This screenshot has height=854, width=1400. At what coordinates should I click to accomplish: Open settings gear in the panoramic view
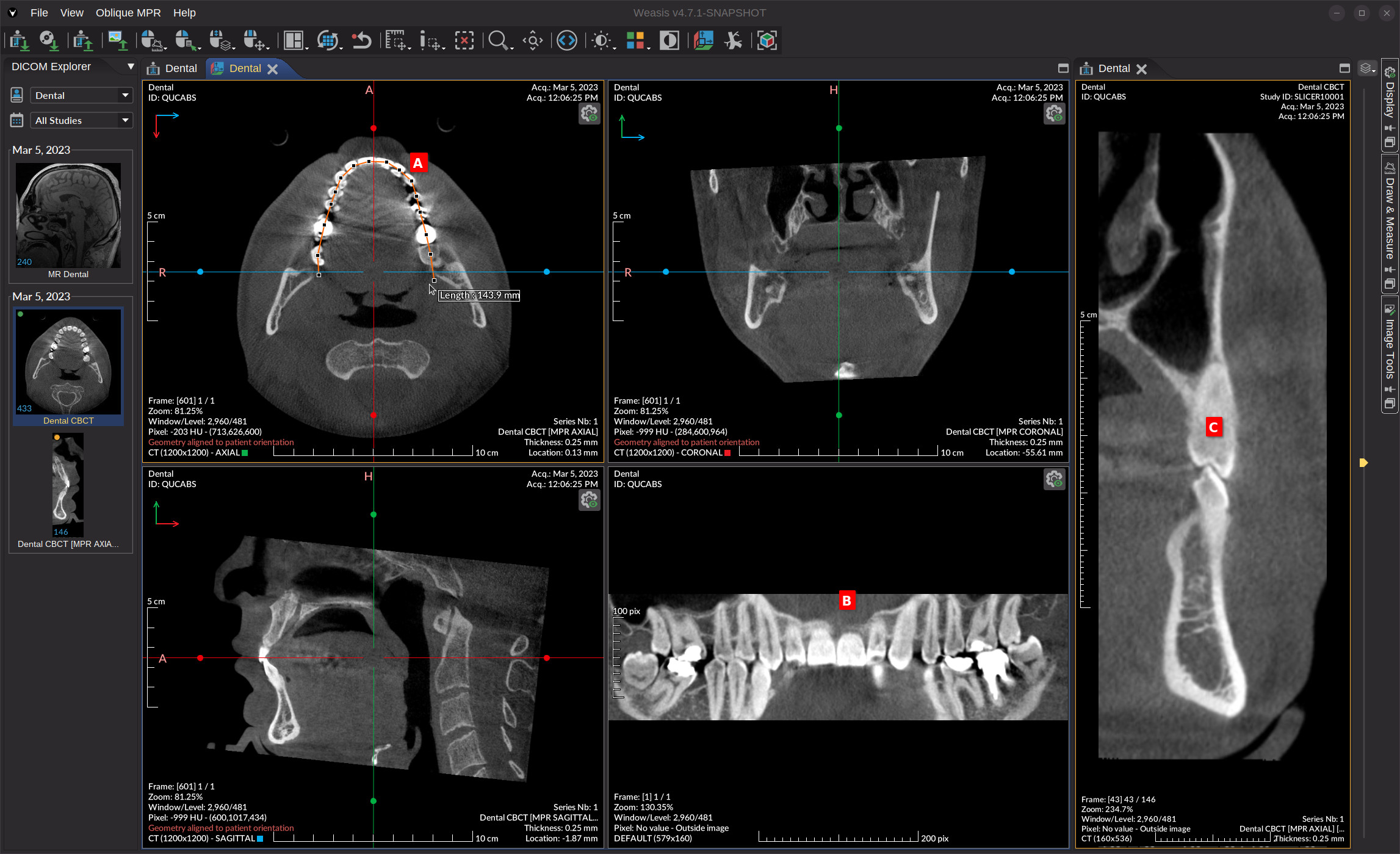[x=1054, y=480]
